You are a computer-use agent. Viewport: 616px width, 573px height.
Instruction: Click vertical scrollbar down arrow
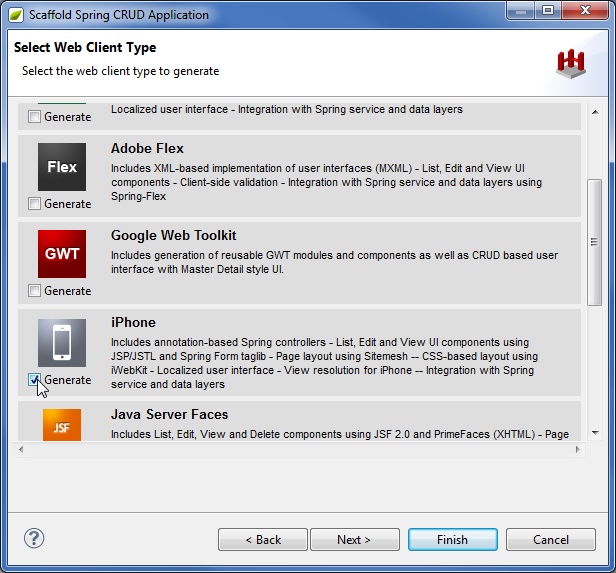[x=595, y=433]
